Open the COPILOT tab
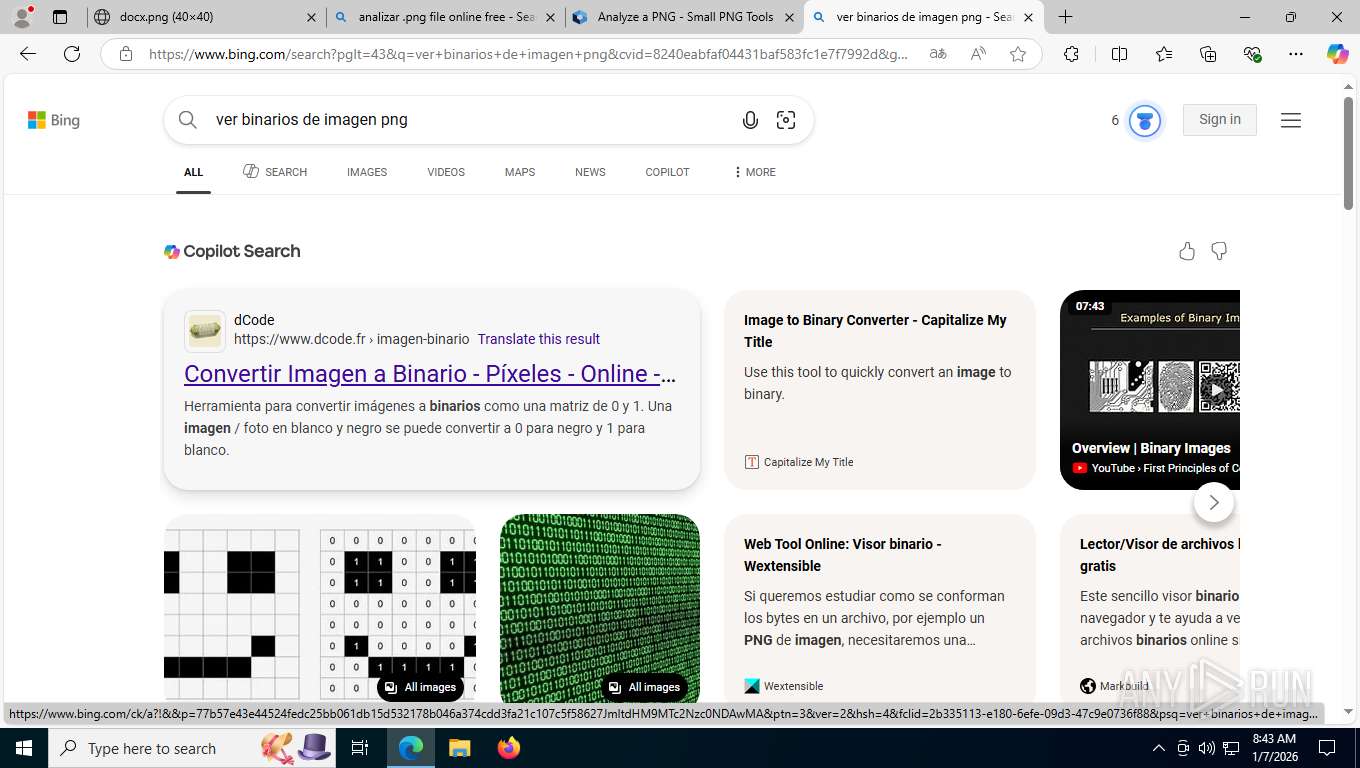This screenshot has width=1360, height=768. point(667,172)
